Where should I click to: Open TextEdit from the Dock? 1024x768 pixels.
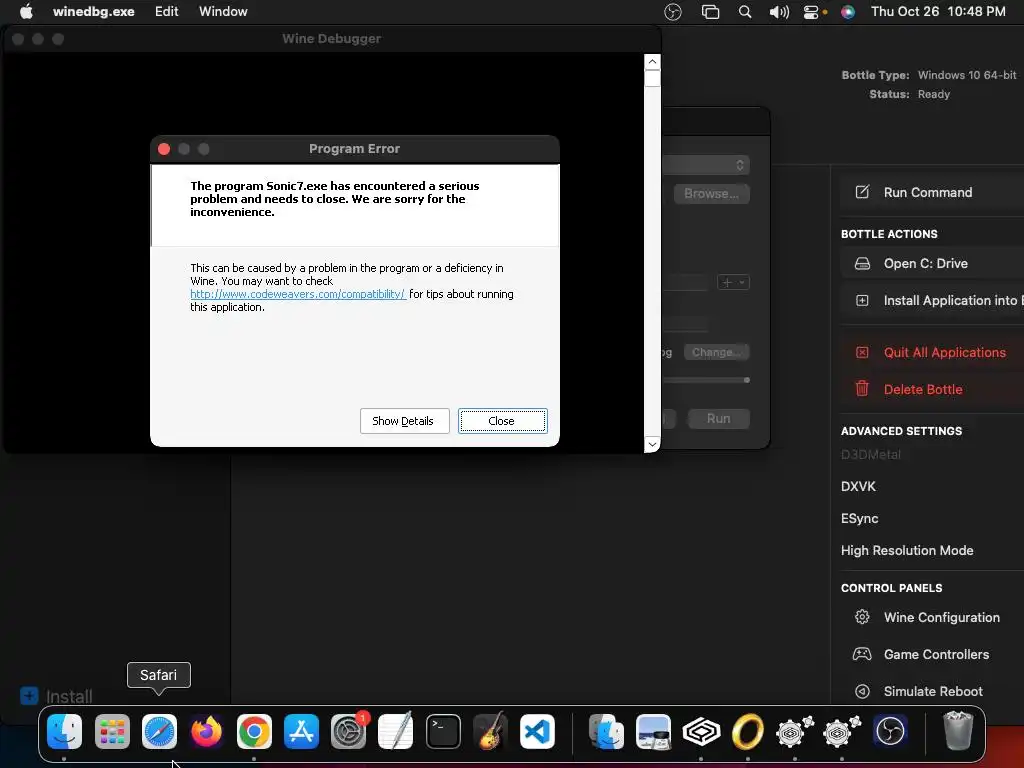[x=396, y=731]
